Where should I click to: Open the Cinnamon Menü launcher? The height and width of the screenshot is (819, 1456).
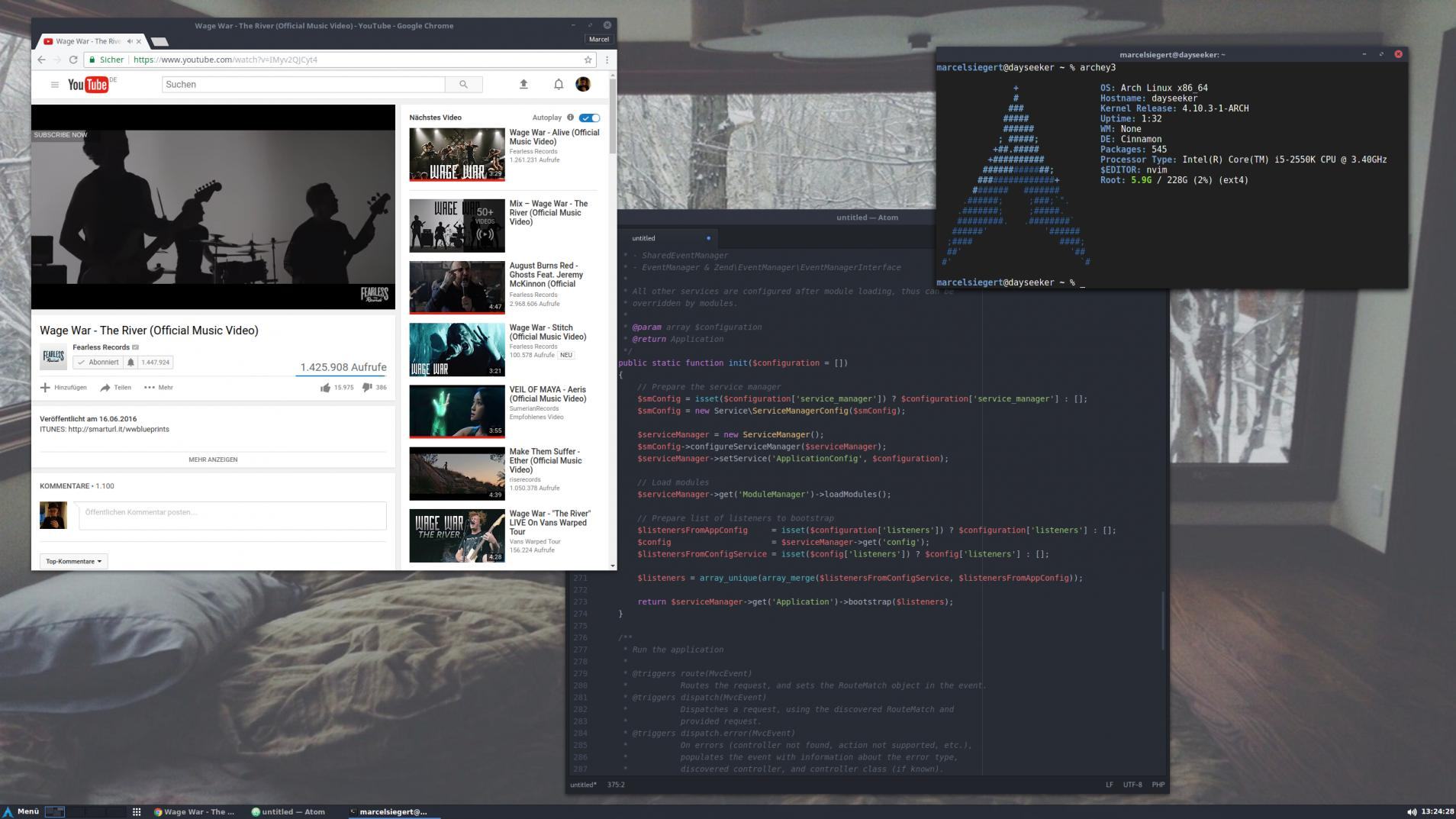pos(21,811)
